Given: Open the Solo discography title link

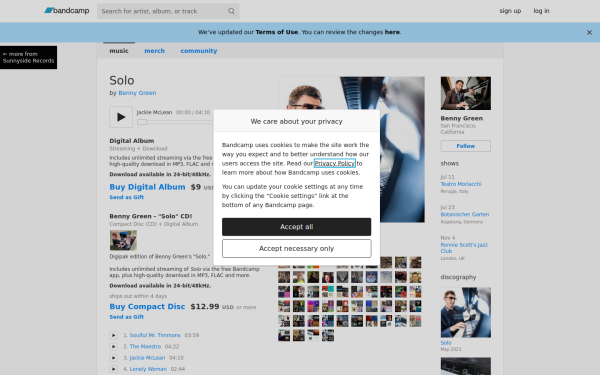Looking at the screenshot, I should (446, 343).
